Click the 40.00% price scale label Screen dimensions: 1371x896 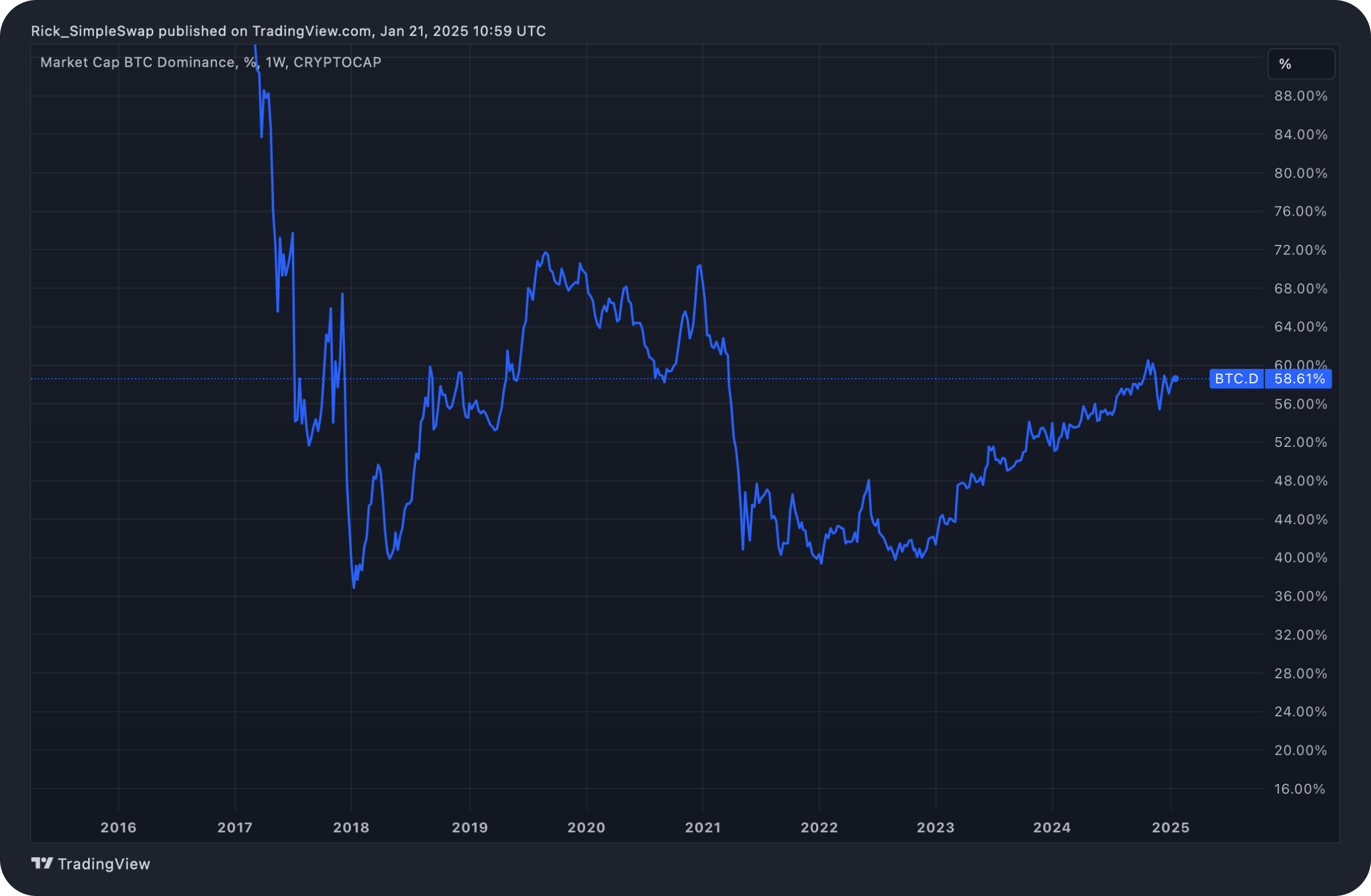1301,558
